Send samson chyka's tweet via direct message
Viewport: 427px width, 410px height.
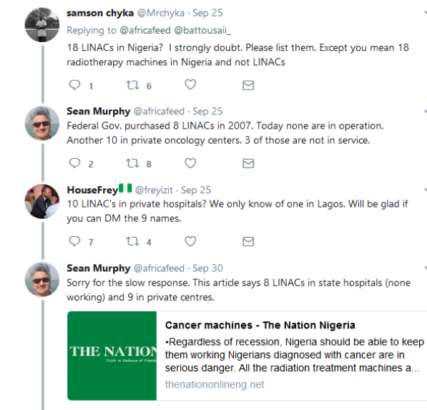248,85
